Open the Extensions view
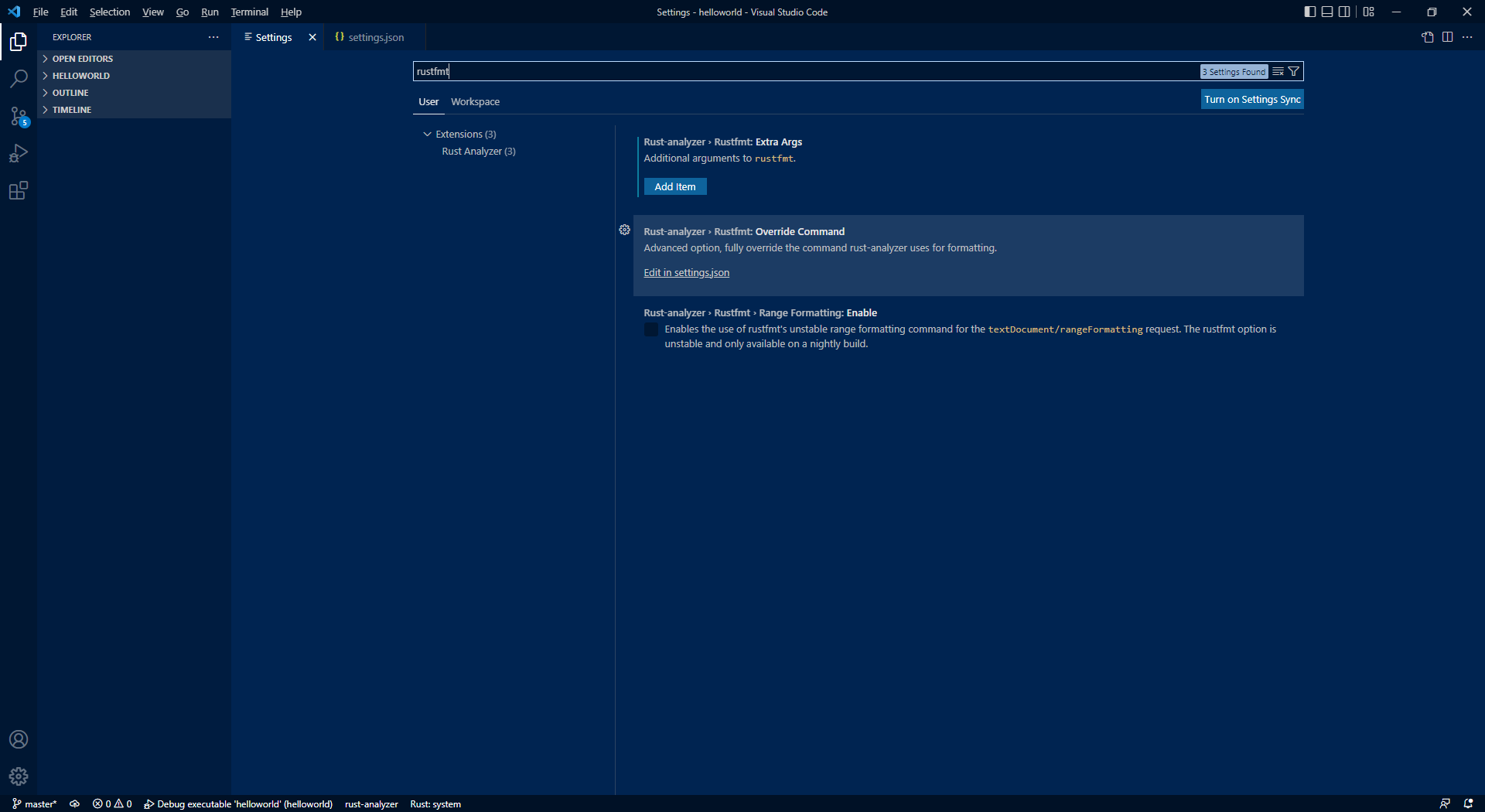The image size is (1485, 812). 19,190
